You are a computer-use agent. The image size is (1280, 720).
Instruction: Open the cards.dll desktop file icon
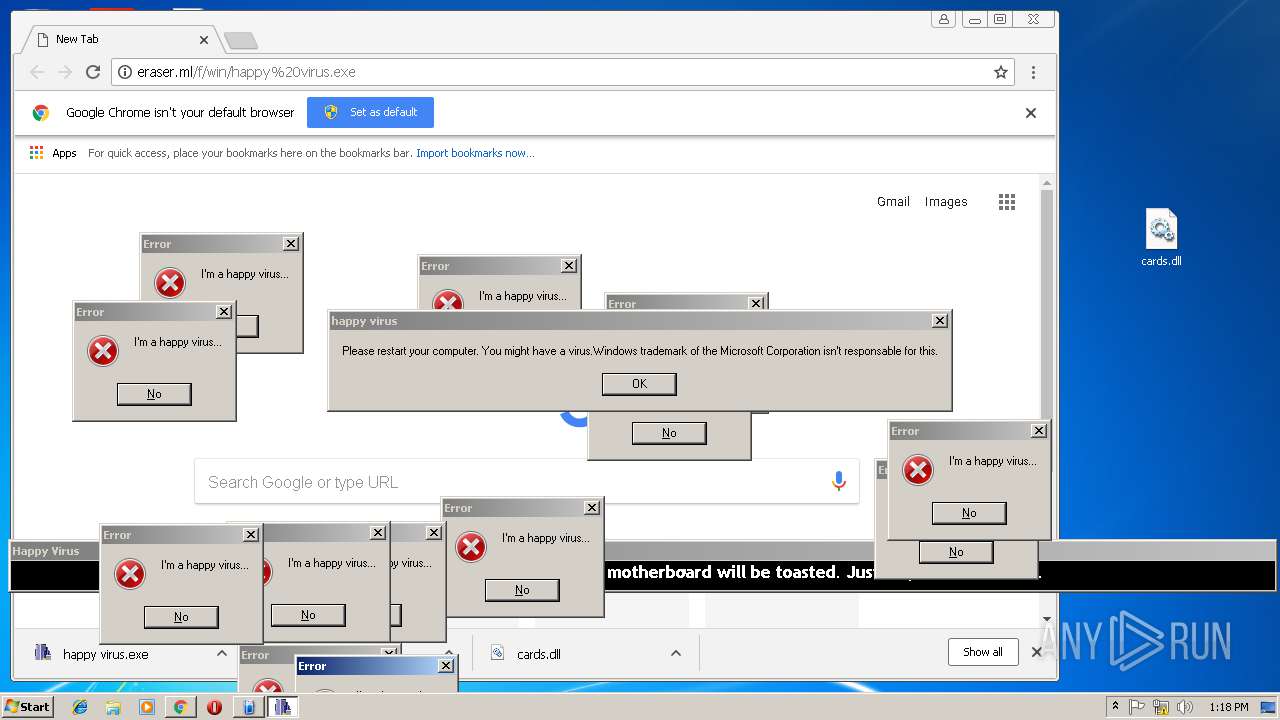(1161, 238)
